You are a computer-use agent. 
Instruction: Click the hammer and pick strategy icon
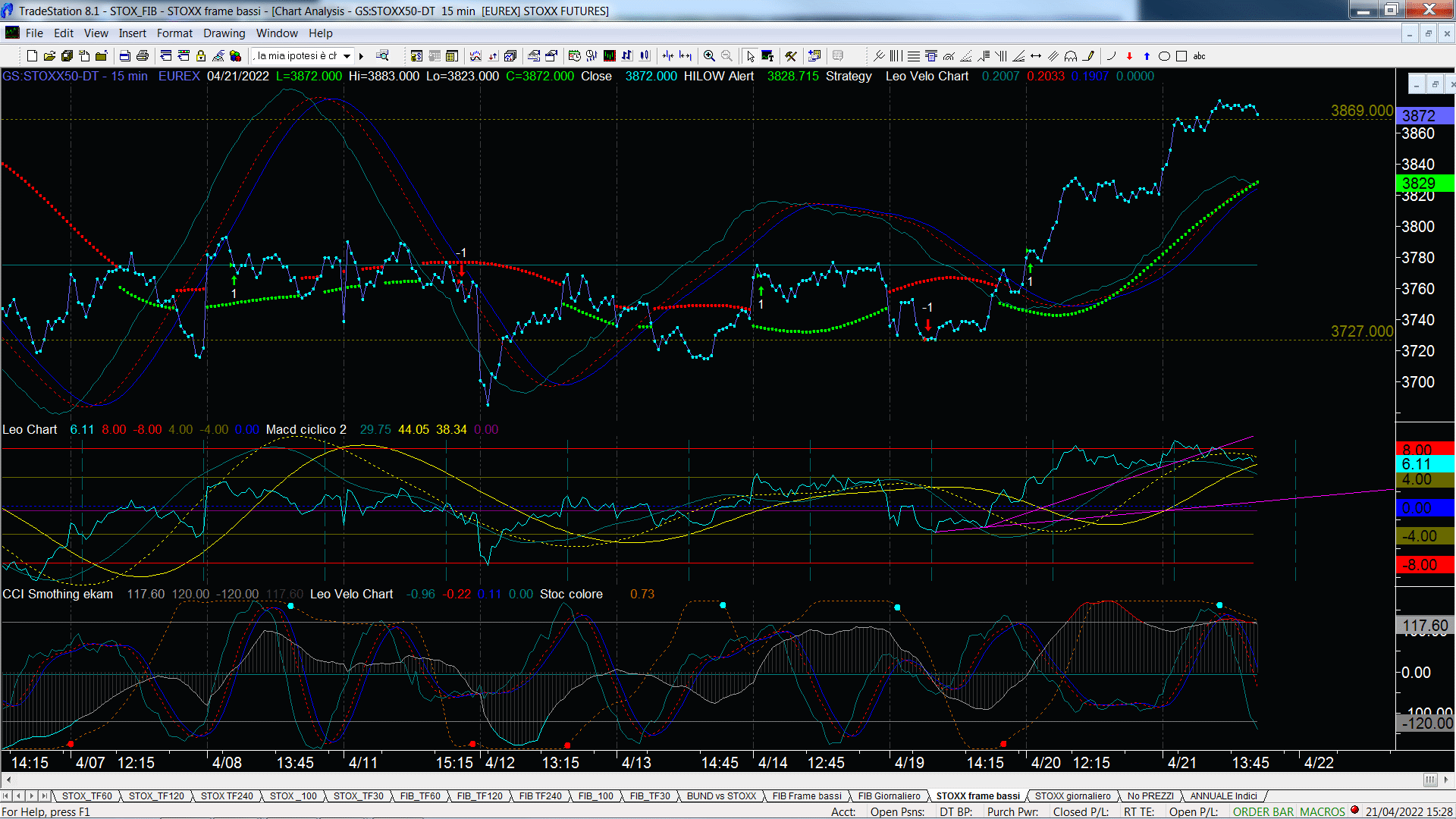coord(790,56)
